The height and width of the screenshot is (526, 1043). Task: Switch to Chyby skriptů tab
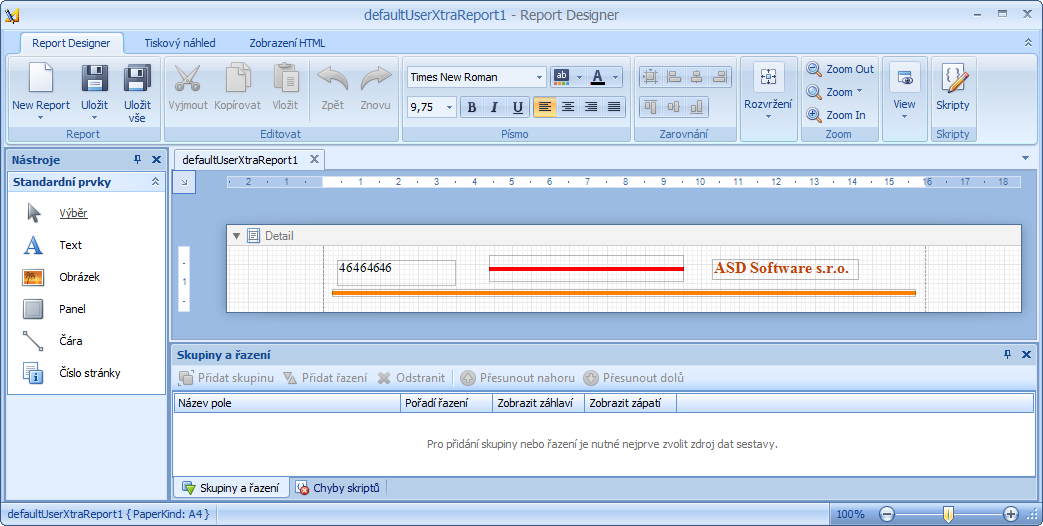[338, 487]
